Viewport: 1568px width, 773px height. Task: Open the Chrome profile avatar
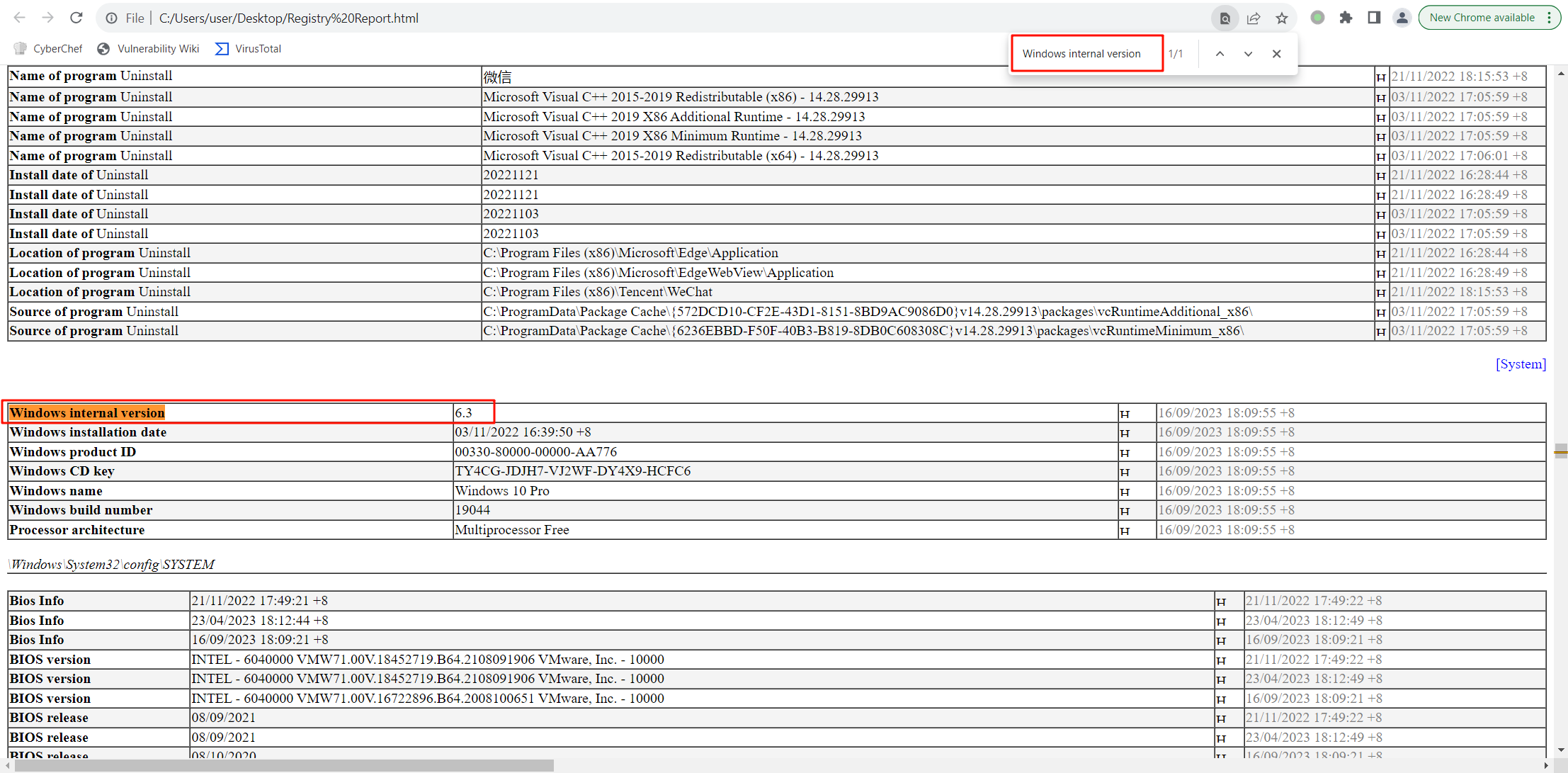click(x=1402, y=18)
